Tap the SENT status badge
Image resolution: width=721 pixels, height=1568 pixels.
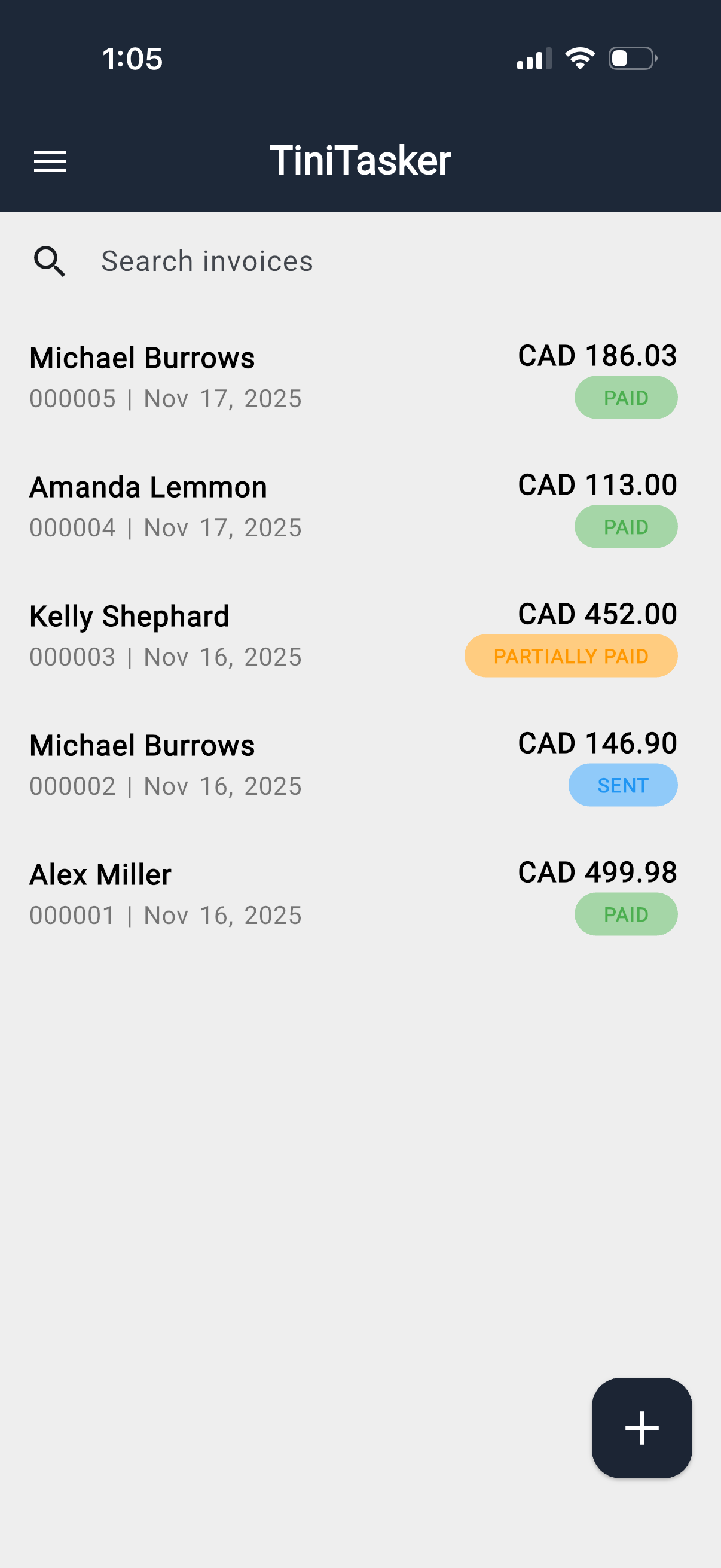622,785
